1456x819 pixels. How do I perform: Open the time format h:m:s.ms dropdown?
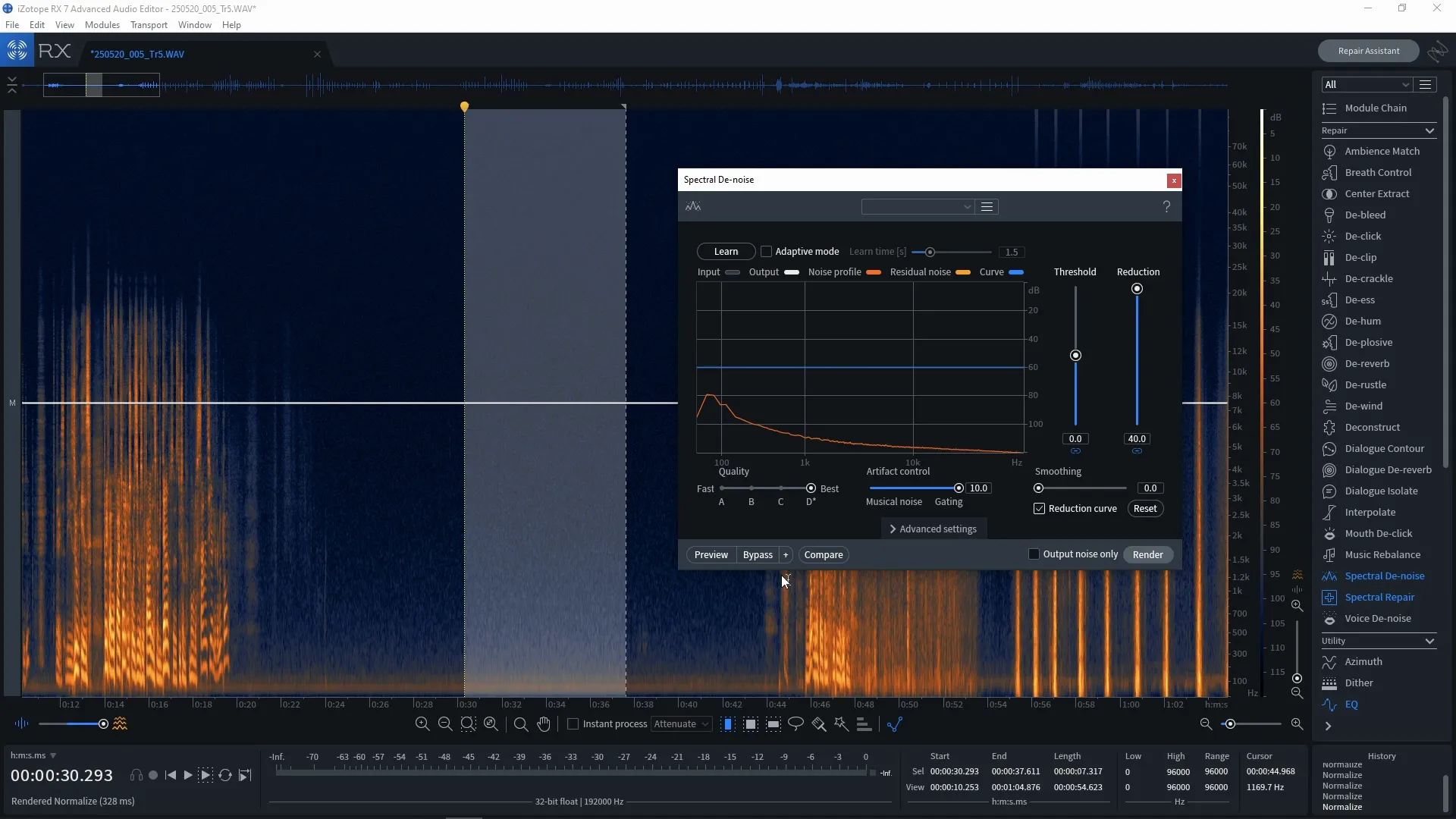click(33, 755)
